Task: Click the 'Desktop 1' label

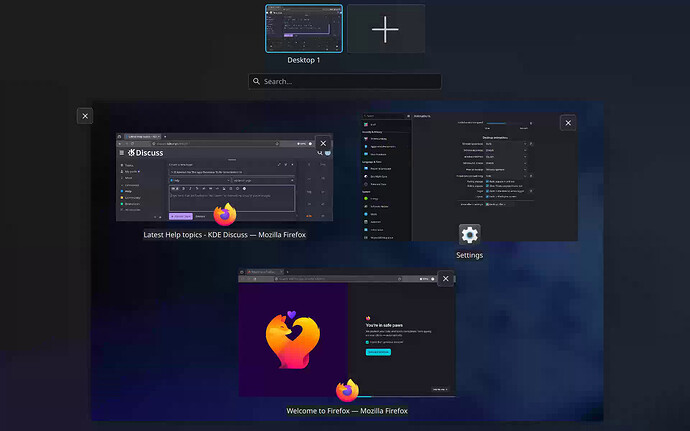Action: (x=304, y=60)
